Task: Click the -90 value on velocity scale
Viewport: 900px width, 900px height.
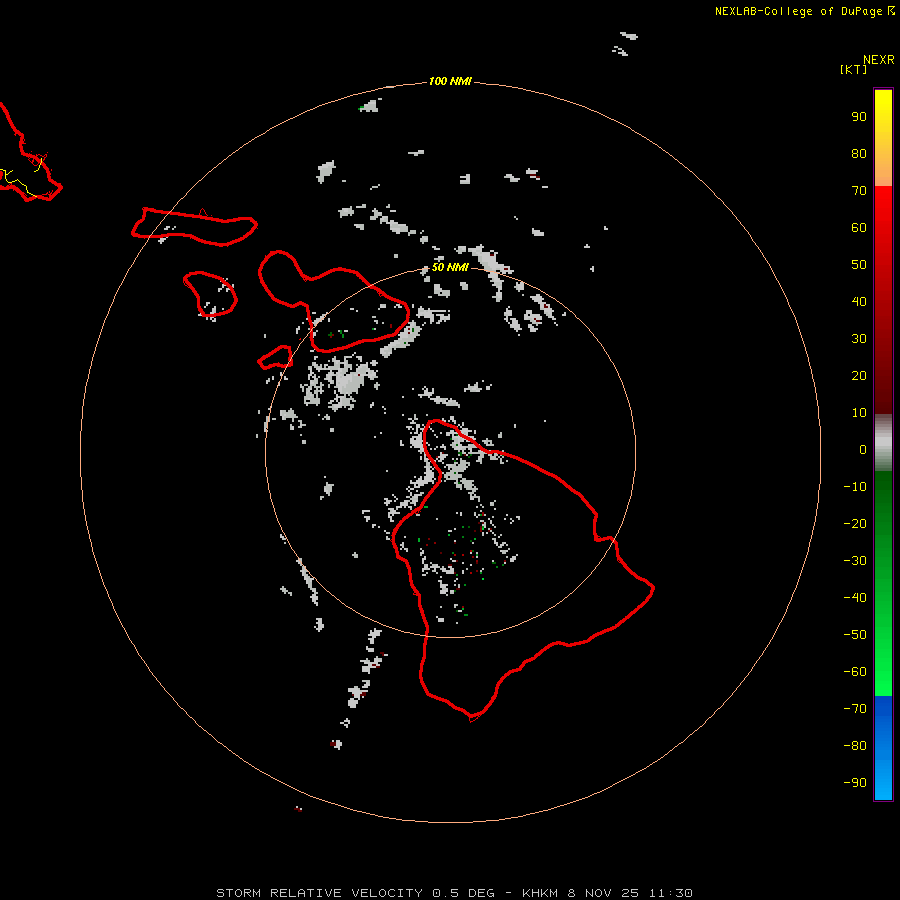Action: (855, 783)
